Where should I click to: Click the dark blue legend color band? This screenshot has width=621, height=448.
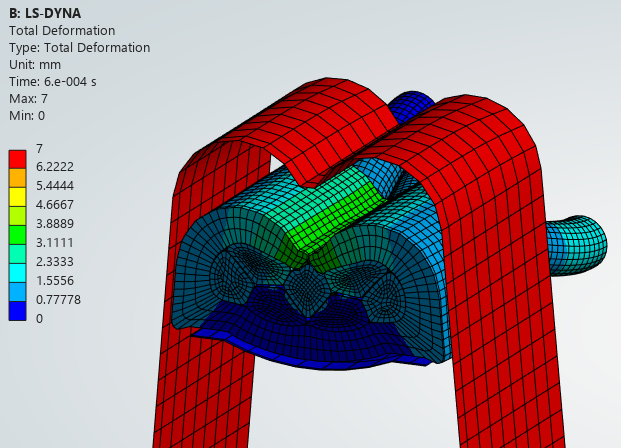pyautogui.click(x=17, y=311)
